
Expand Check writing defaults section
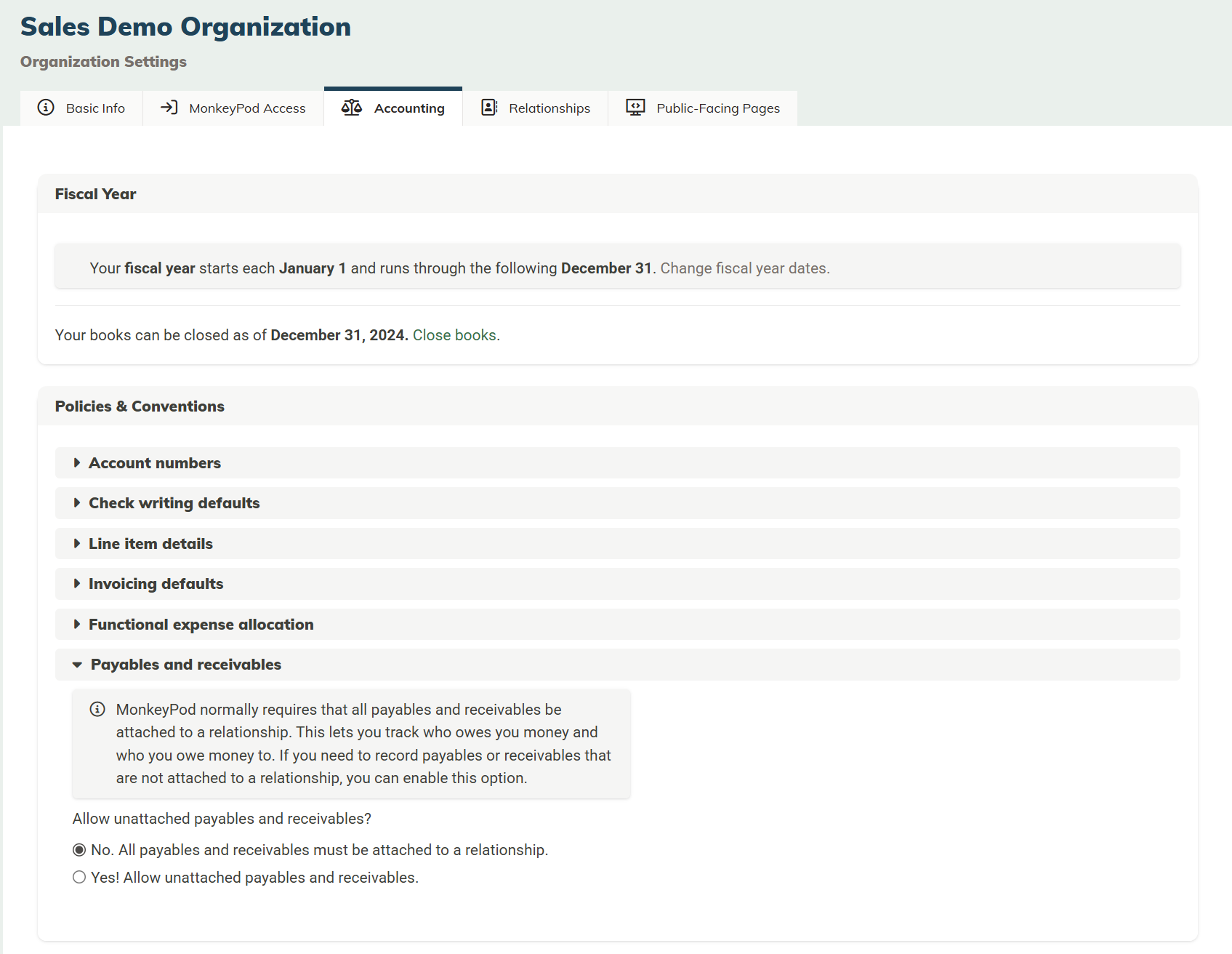(174, 503)
